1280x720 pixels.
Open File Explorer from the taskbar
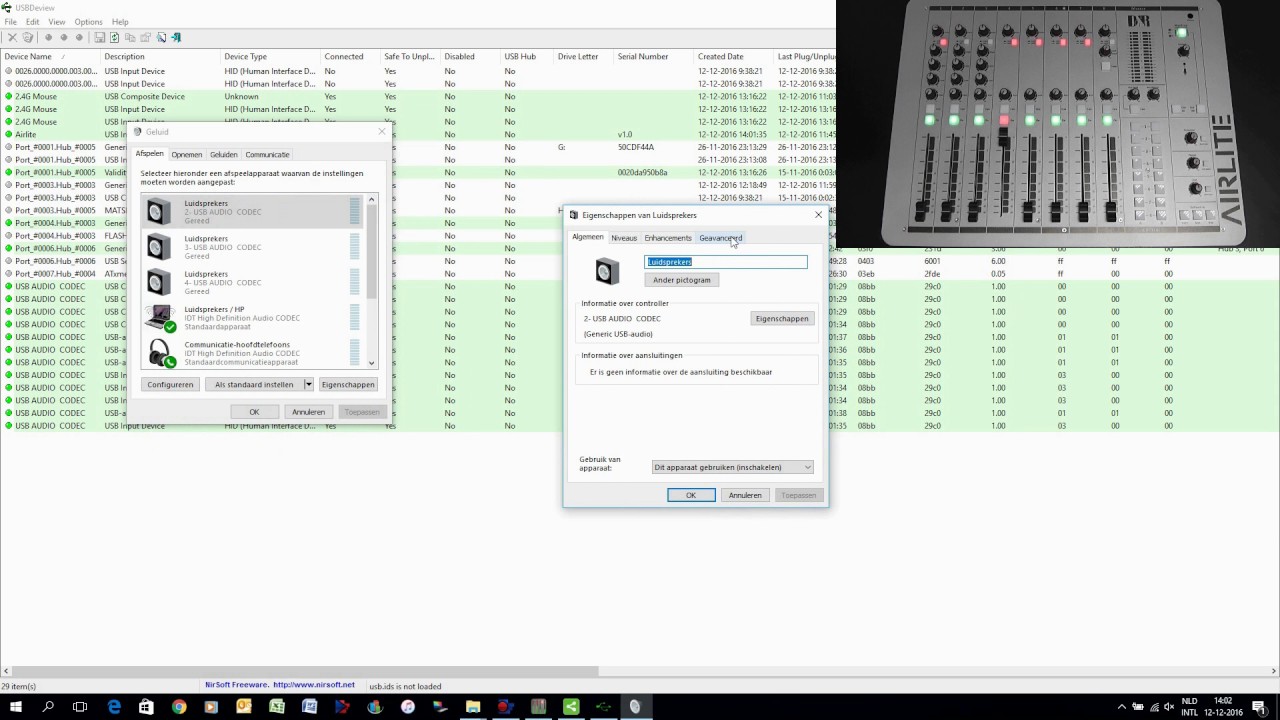pos(473,707)
